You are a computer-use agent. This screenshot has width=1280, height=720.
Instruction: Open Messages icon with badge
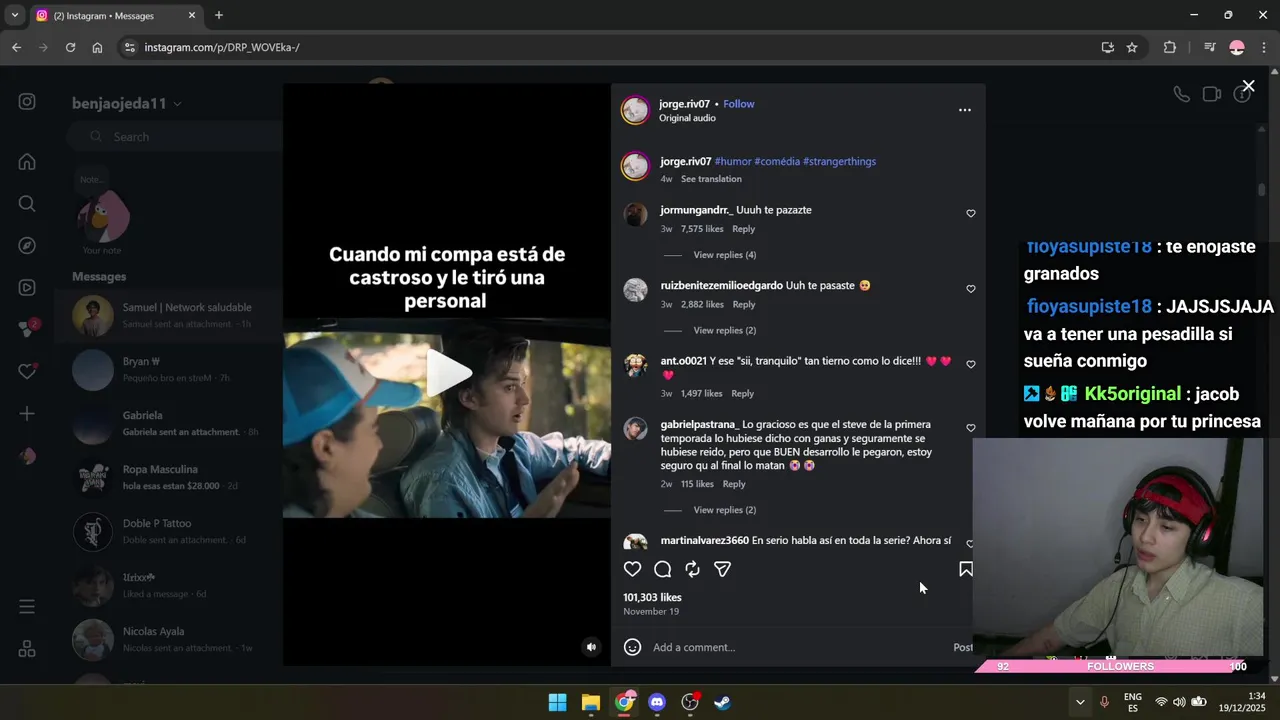click(x=28, y=329)
